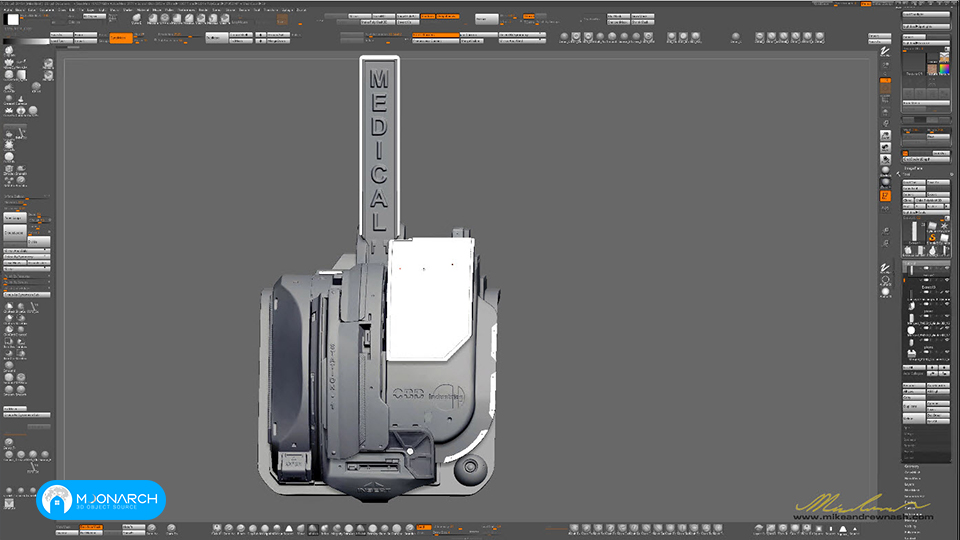Toggle the orange XYZ rotation button on right shelf

coord(885,196)
